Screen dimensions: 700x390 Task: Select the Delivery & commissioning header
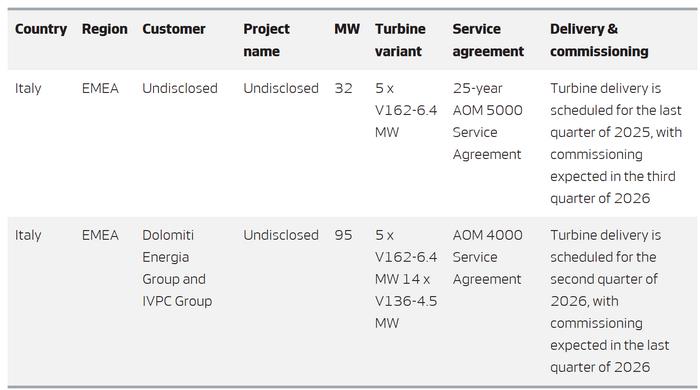point(599,40)
